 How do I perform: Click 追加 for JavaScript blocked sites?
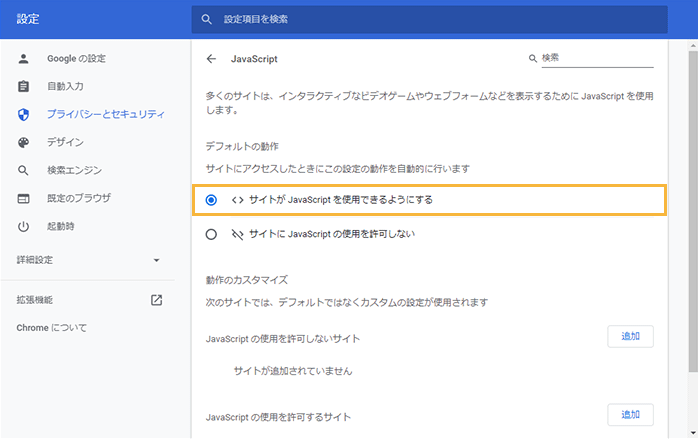[x=630, y=336]
